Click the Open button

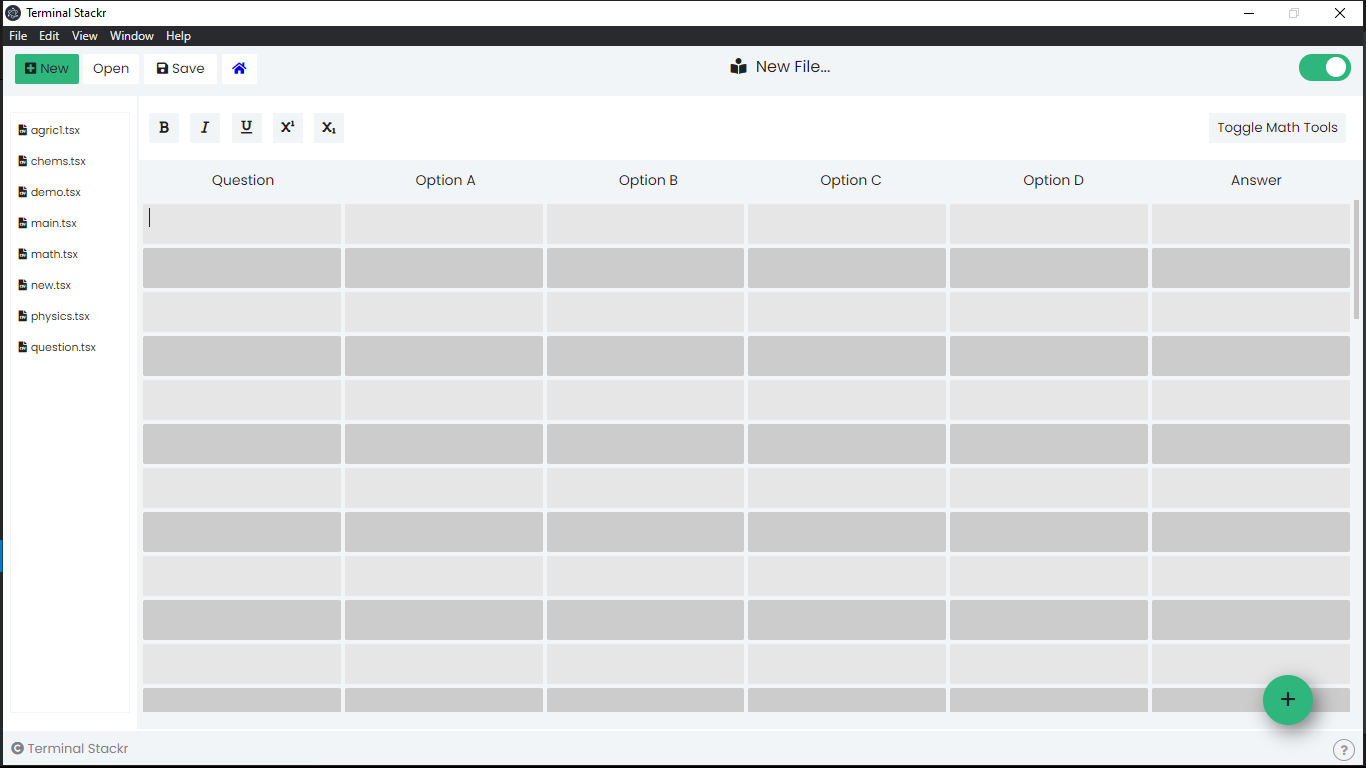coord(111,69)
